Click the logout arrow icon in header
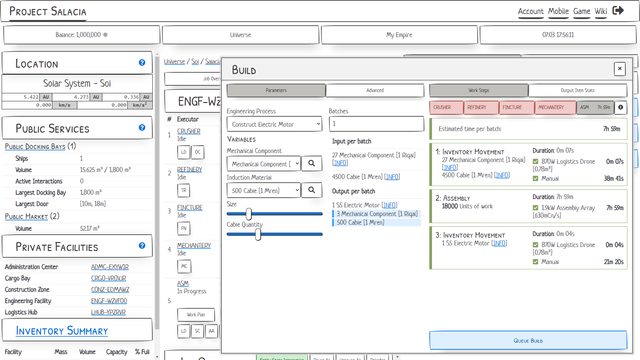The height and width of the screenshot is (360, 640). [618, 10]
